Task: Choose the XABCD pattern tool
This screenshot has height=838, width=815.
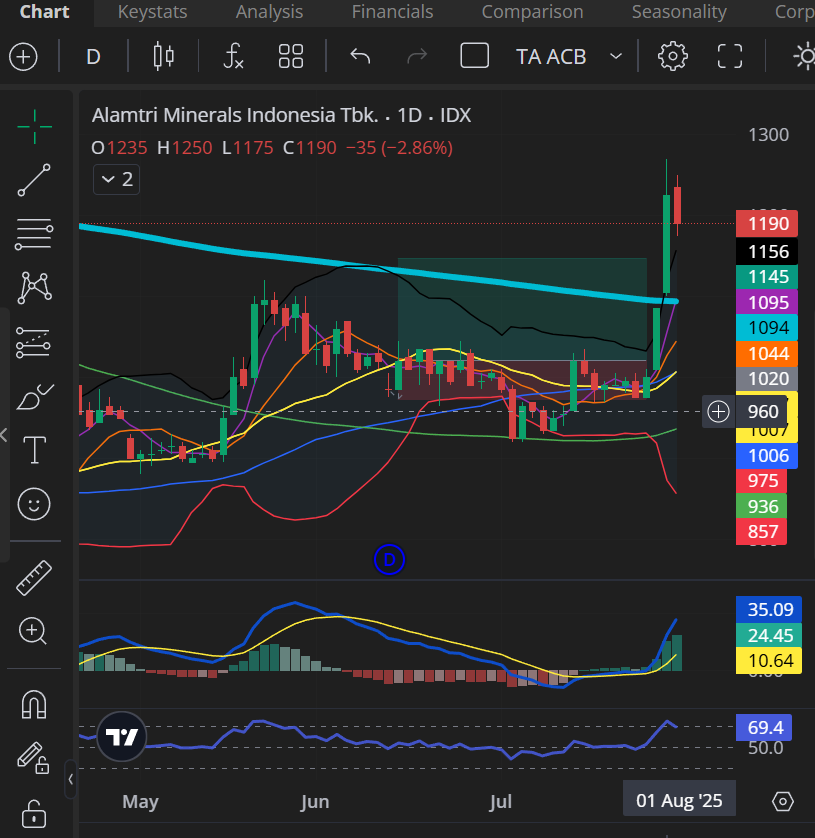Action: pos(34,288)
